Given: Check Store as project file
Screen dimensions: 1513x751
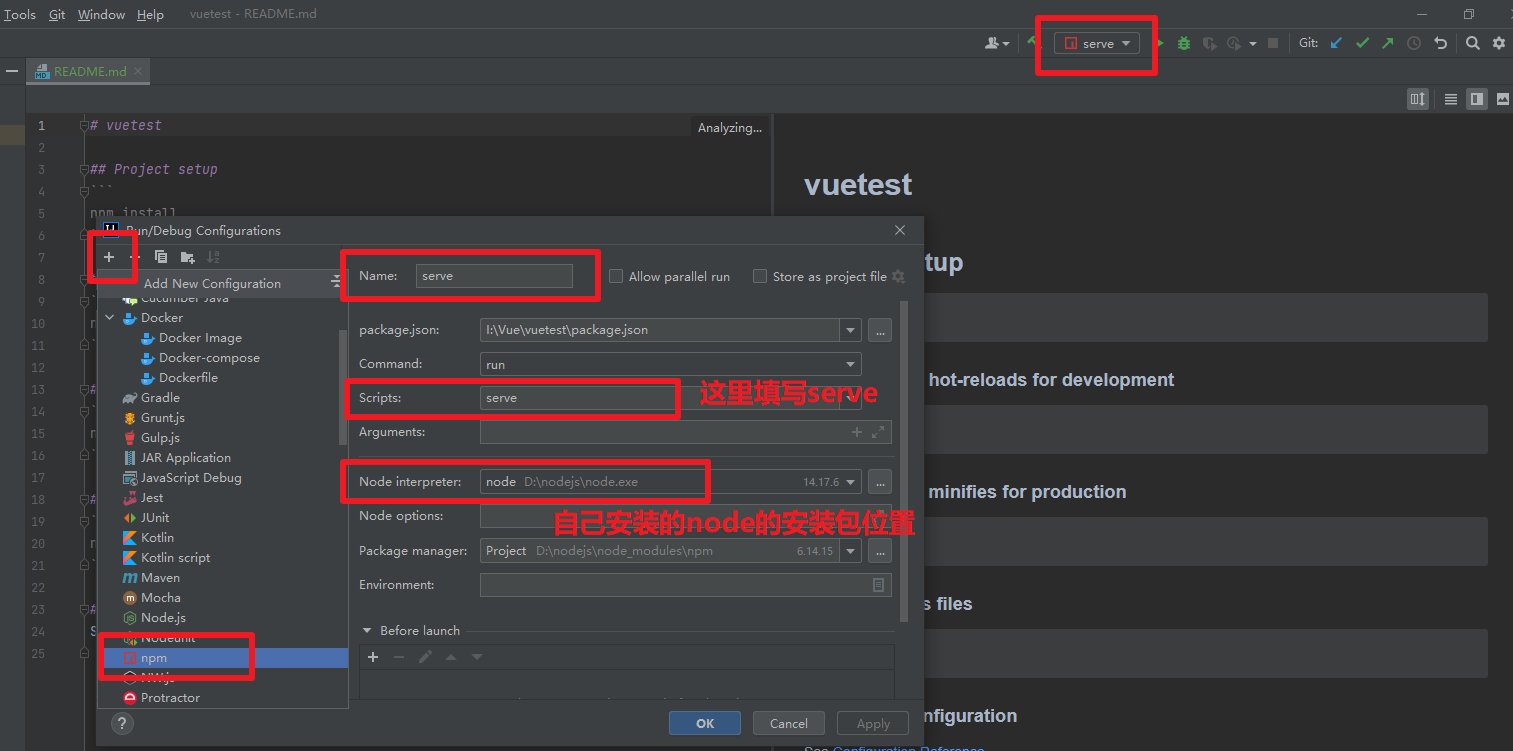Looking at the screenshot, I should pyautogui.click(x=760, y=276).
